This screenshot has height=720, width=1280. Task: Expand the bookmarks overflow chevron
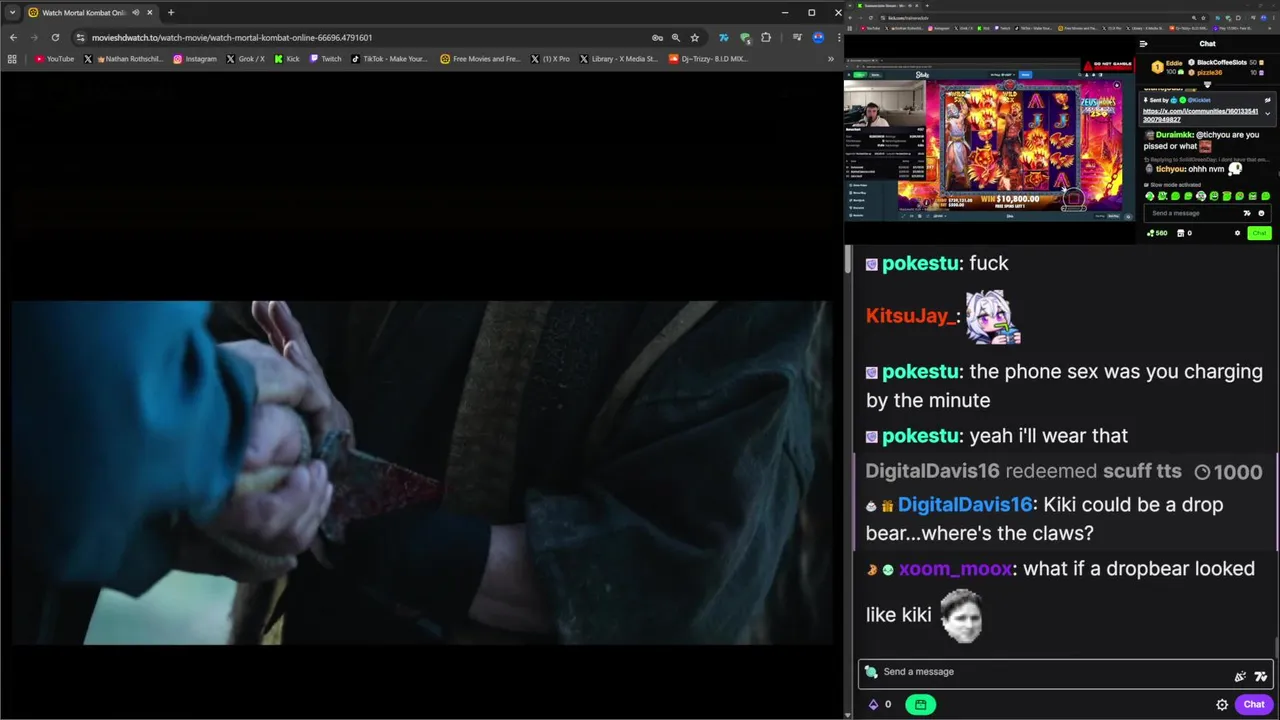click(830, 59)
